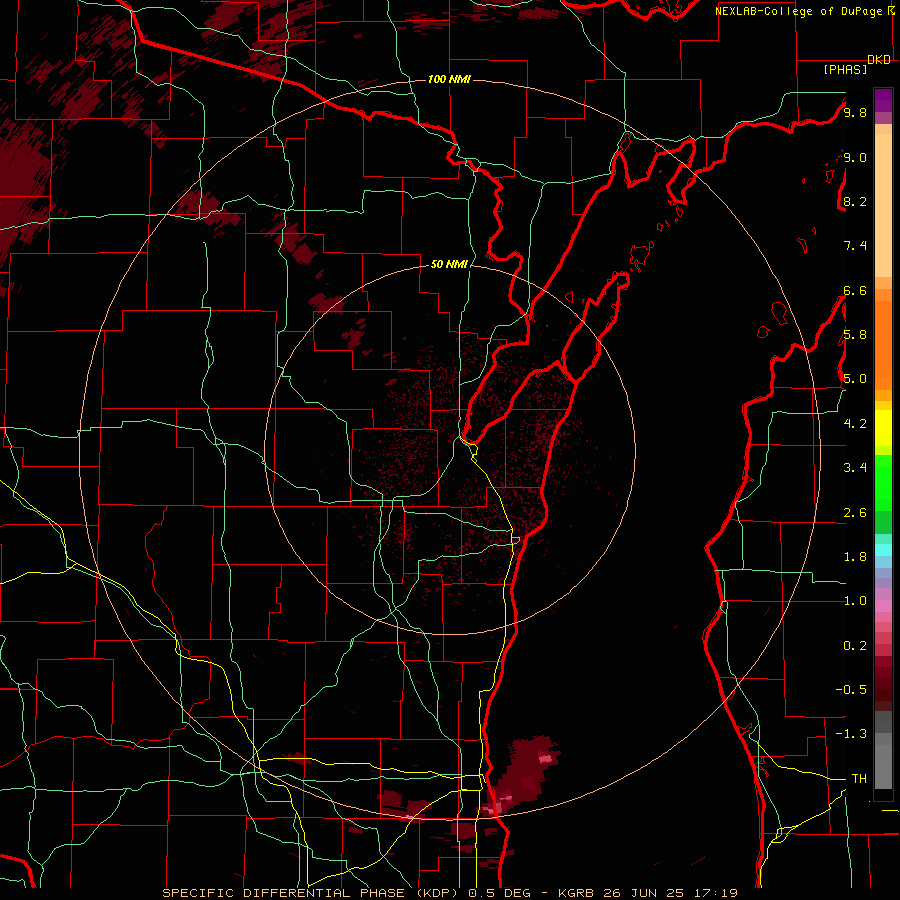Click the DKD label above the color scale
Viewport: 900px width, 900px height.
click(x=879, y=60)
